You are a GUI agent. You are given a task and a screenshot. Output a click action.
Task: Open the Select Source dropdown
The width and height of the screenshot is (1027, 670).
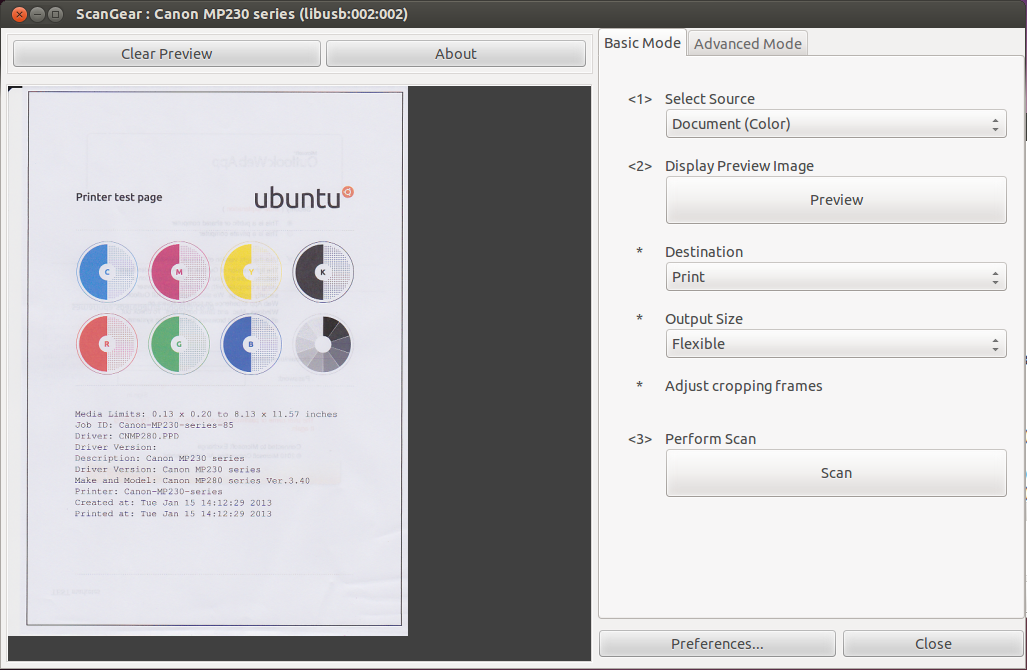pos(836,124)
